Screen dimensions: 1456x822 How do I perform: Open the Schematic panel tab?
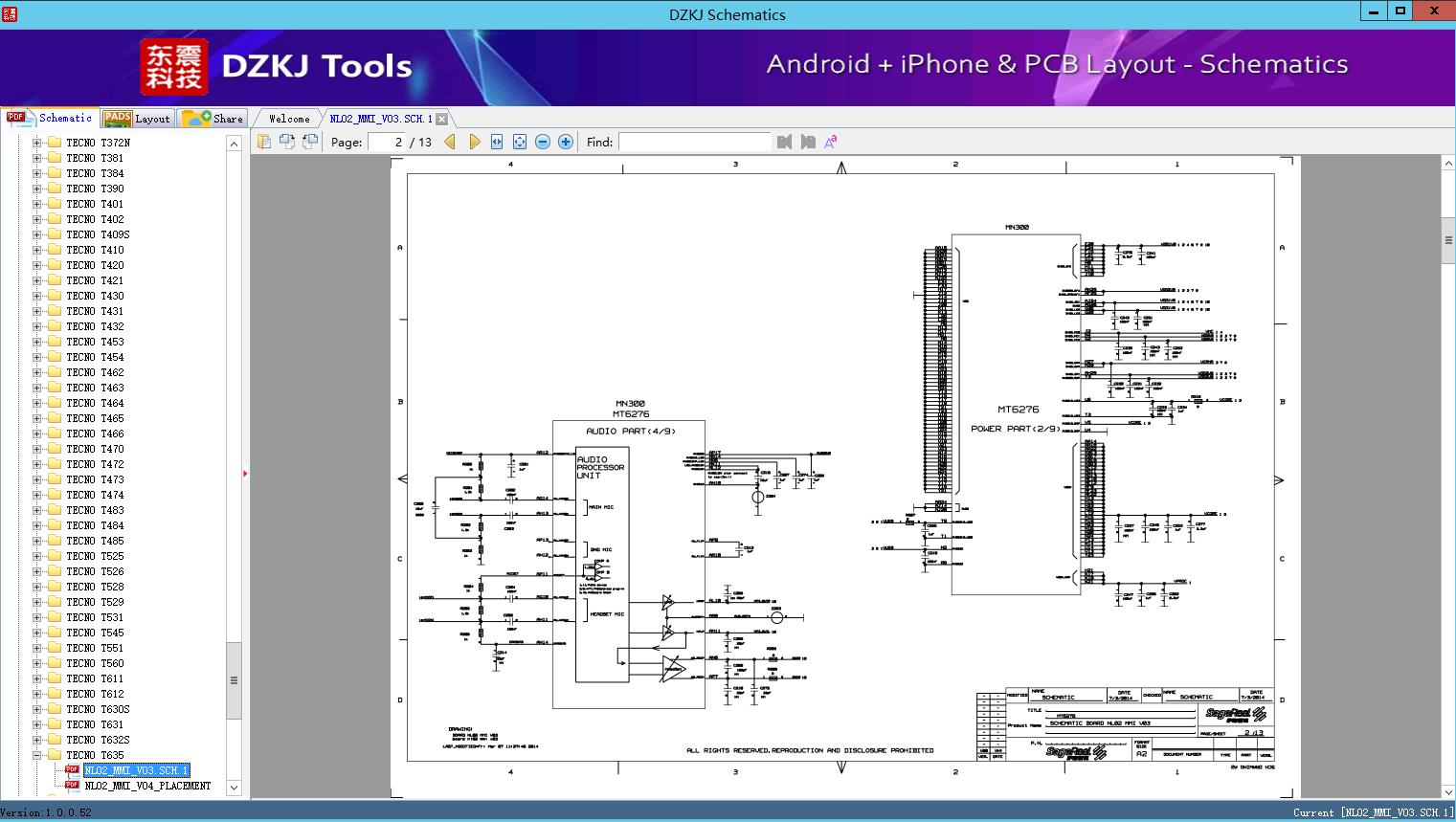(x=50, y=118)
